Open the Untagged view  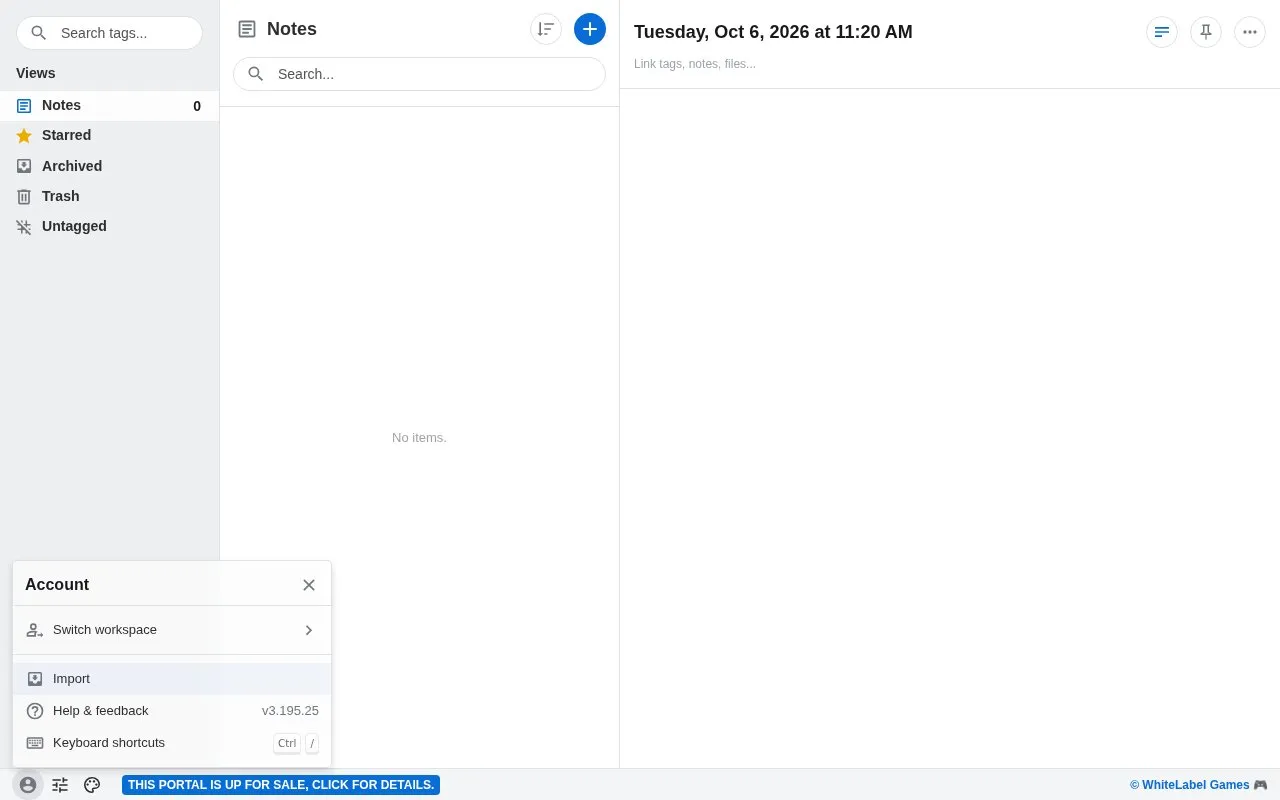[x=110, y=227]
